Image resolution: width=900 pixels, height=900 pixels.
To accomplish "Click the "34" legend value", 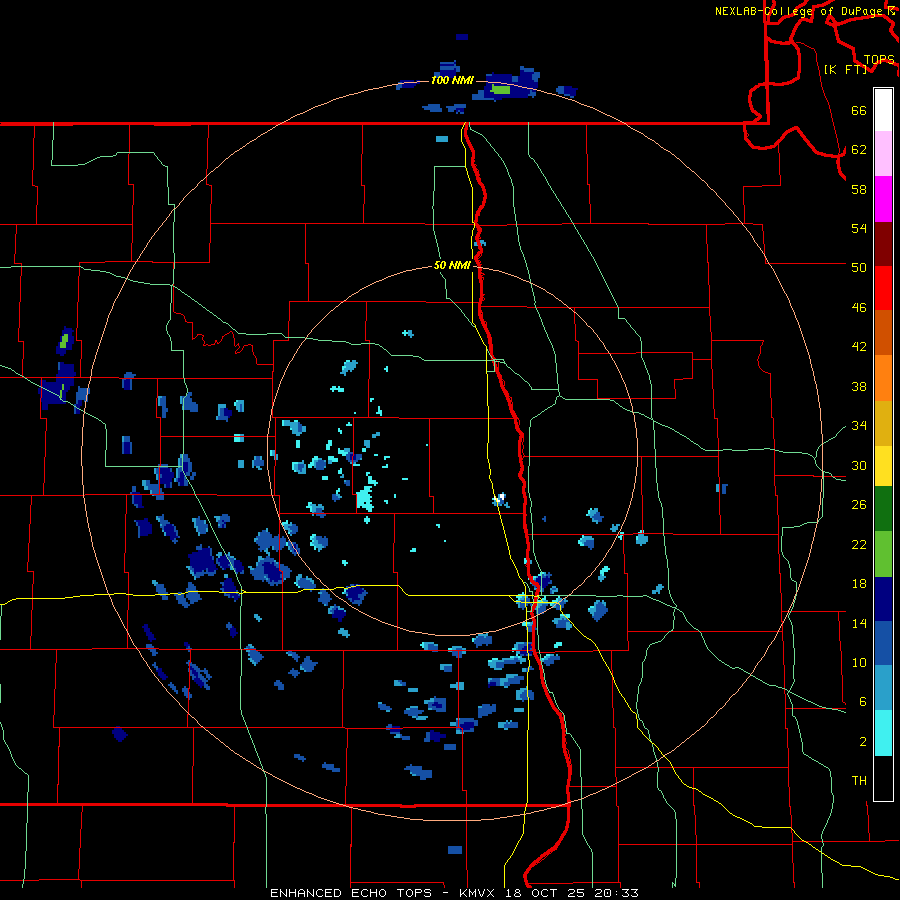I will (859, 425).
